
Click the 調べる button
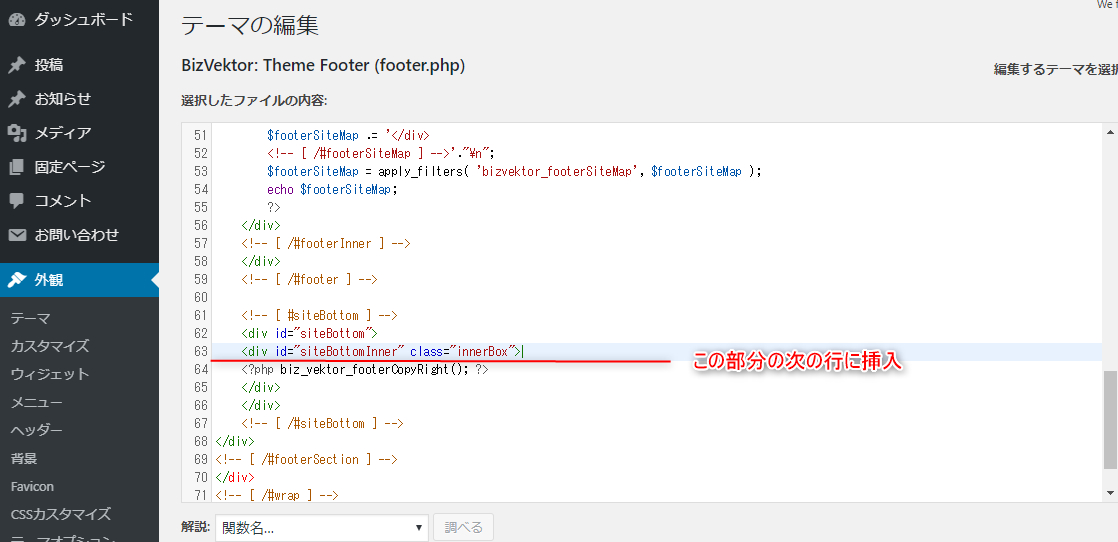(463, 528)
